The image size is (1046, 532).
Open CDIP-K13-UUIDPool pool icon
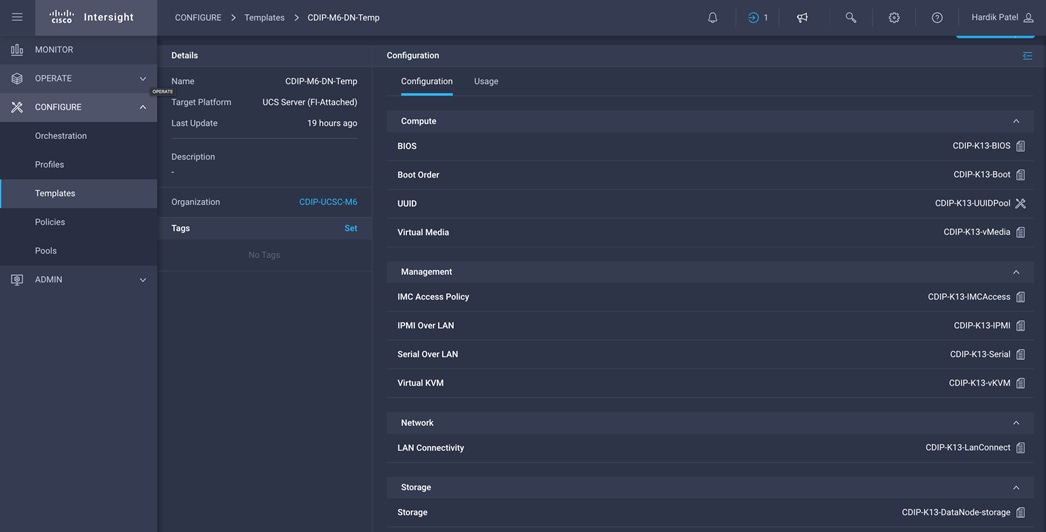click(x=1021, y=204)
